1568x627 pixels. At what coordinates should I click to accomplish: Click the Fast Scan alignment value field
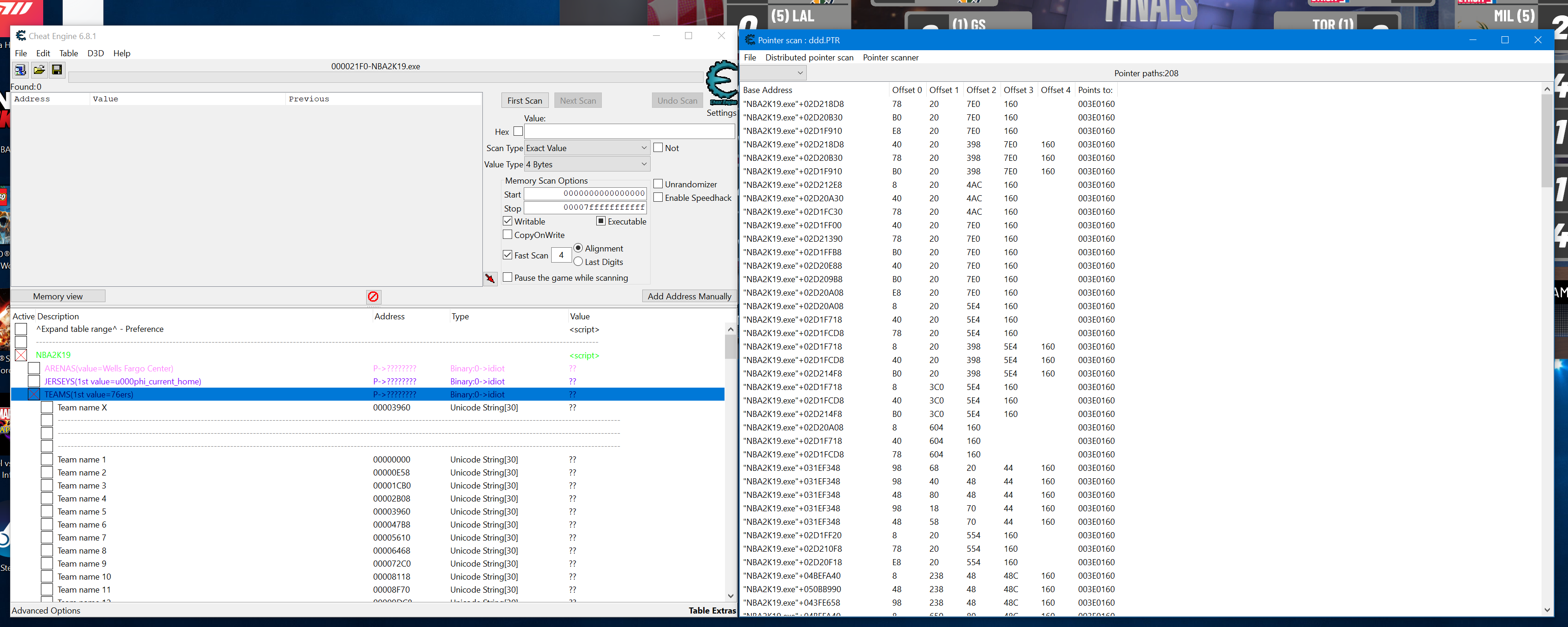click(x=560, y=255)
